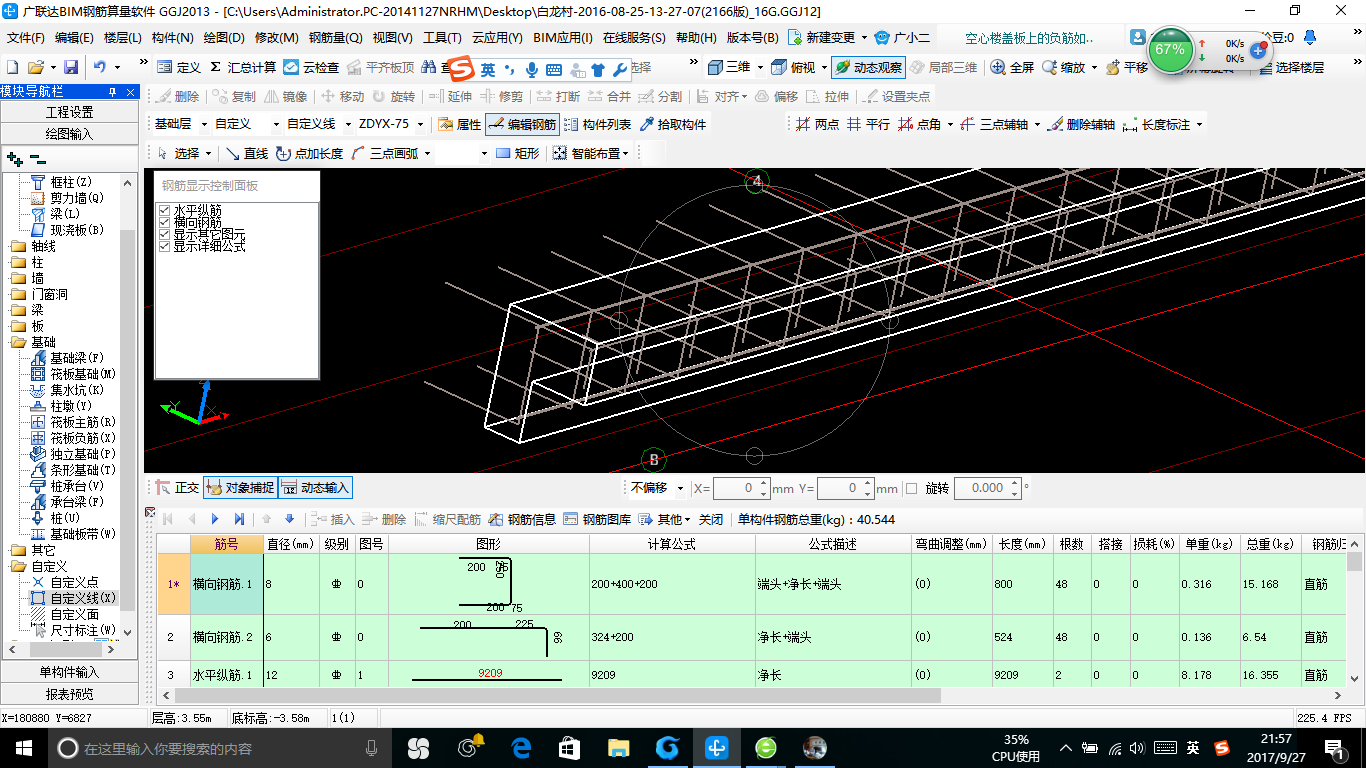Click the 单构件输入 button

pos(70,672)
